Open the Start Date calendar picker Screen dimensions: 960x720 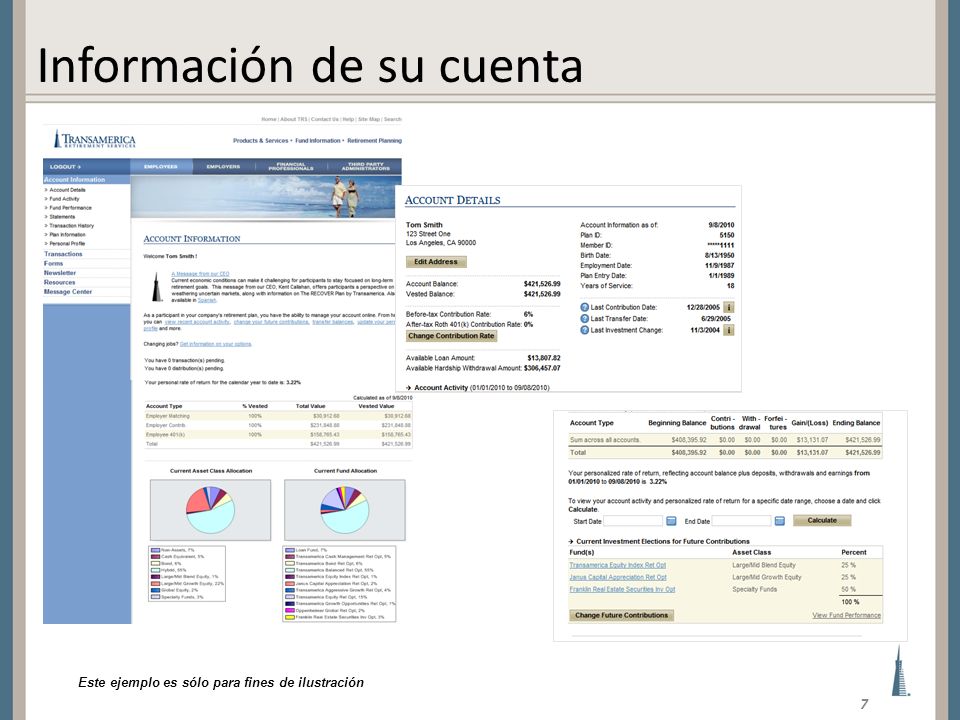671,521
